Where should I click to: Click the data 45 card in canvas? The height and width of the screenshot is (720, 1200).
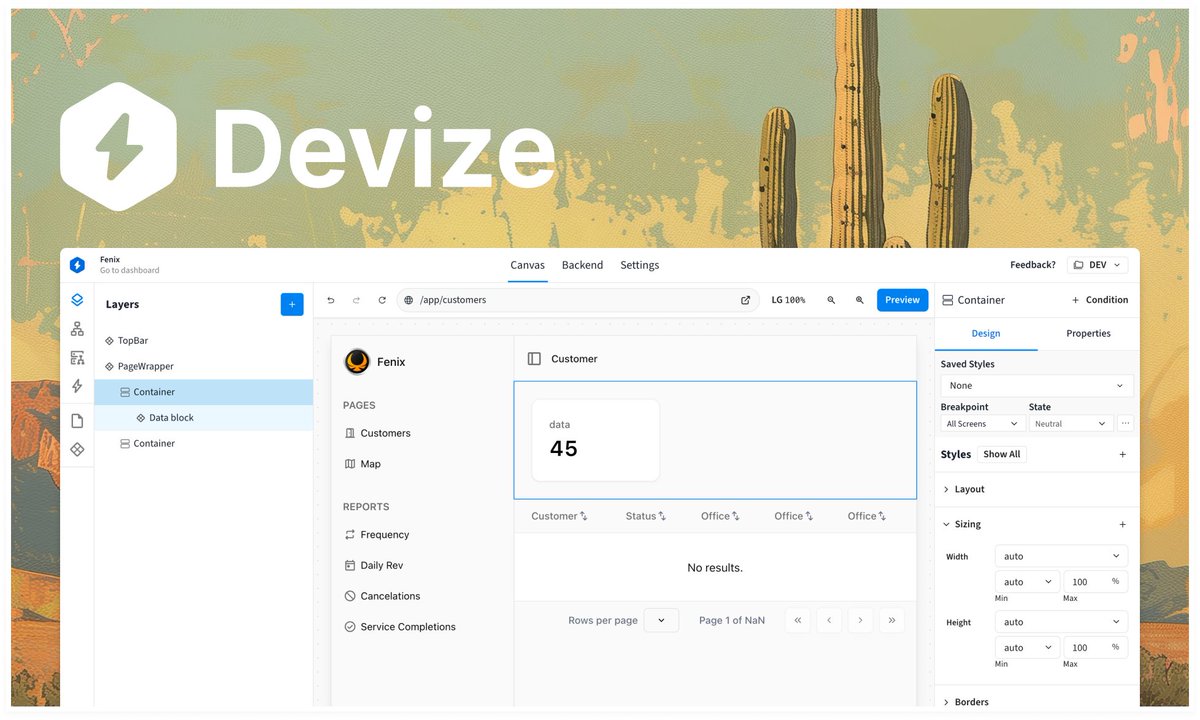[x=595, y=440]
